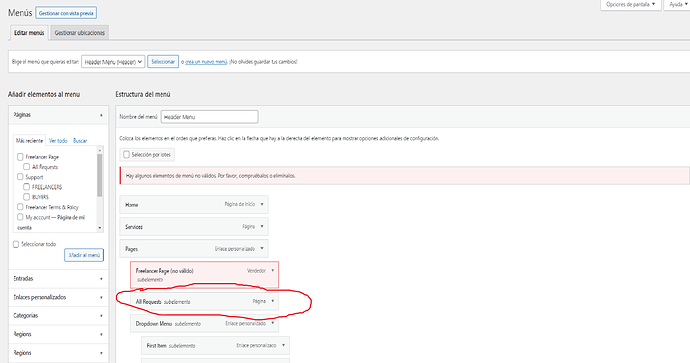Expand the Services menu item arrow
The width and height of the screenshot is (690, 363).
pos(262,227)
